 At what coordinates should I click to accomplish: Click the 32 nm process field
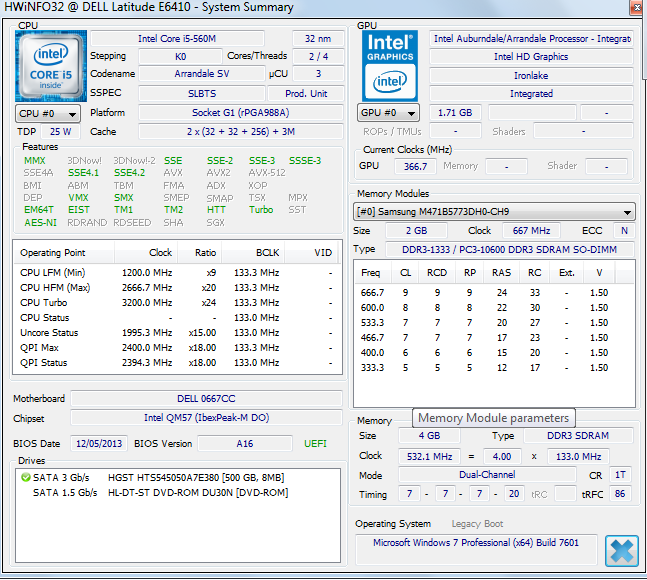click(318, 39)
